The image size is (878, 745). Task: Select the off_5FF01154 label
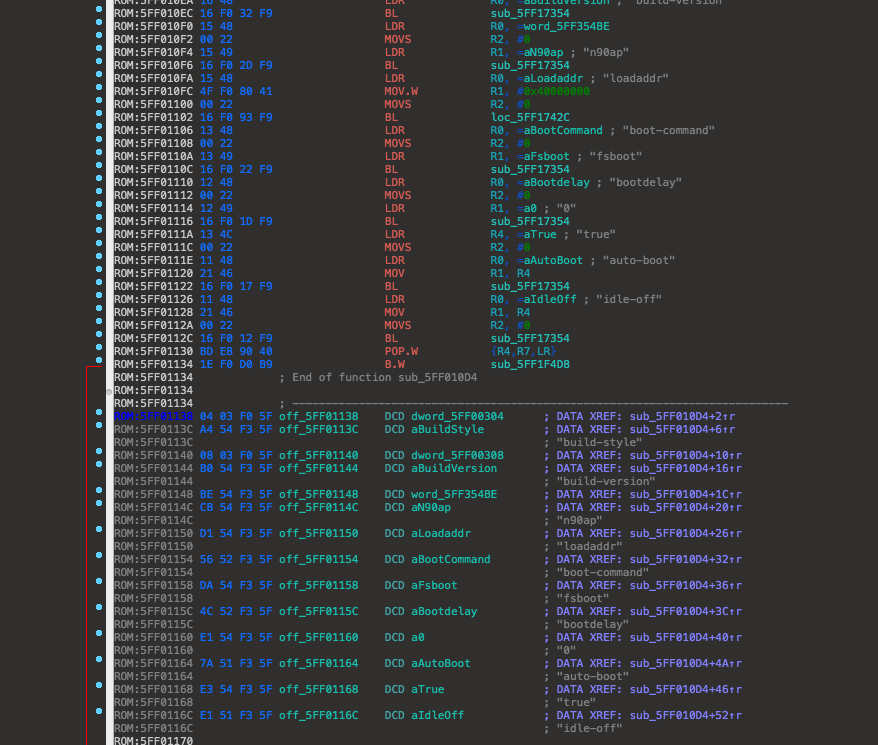coord(318,559)
